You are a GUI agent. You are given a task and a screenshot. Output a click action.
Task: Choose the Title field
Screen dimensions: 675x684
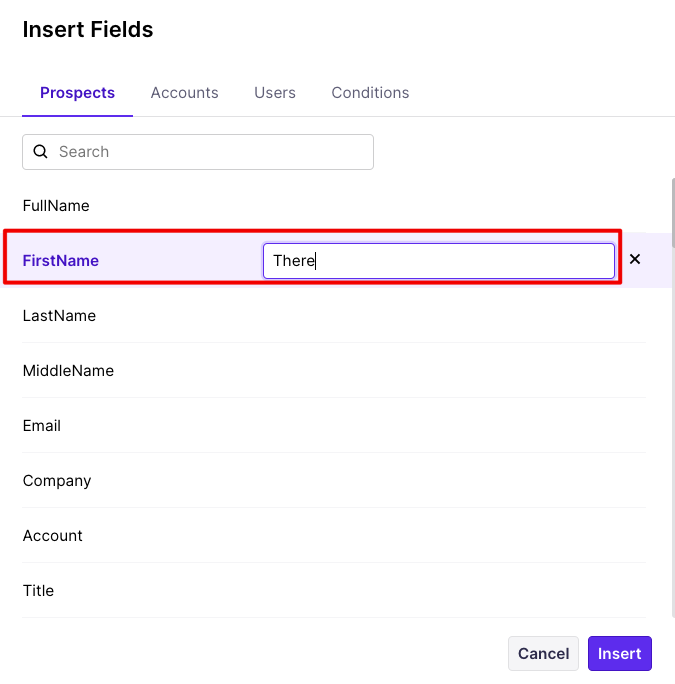[38, 591]
